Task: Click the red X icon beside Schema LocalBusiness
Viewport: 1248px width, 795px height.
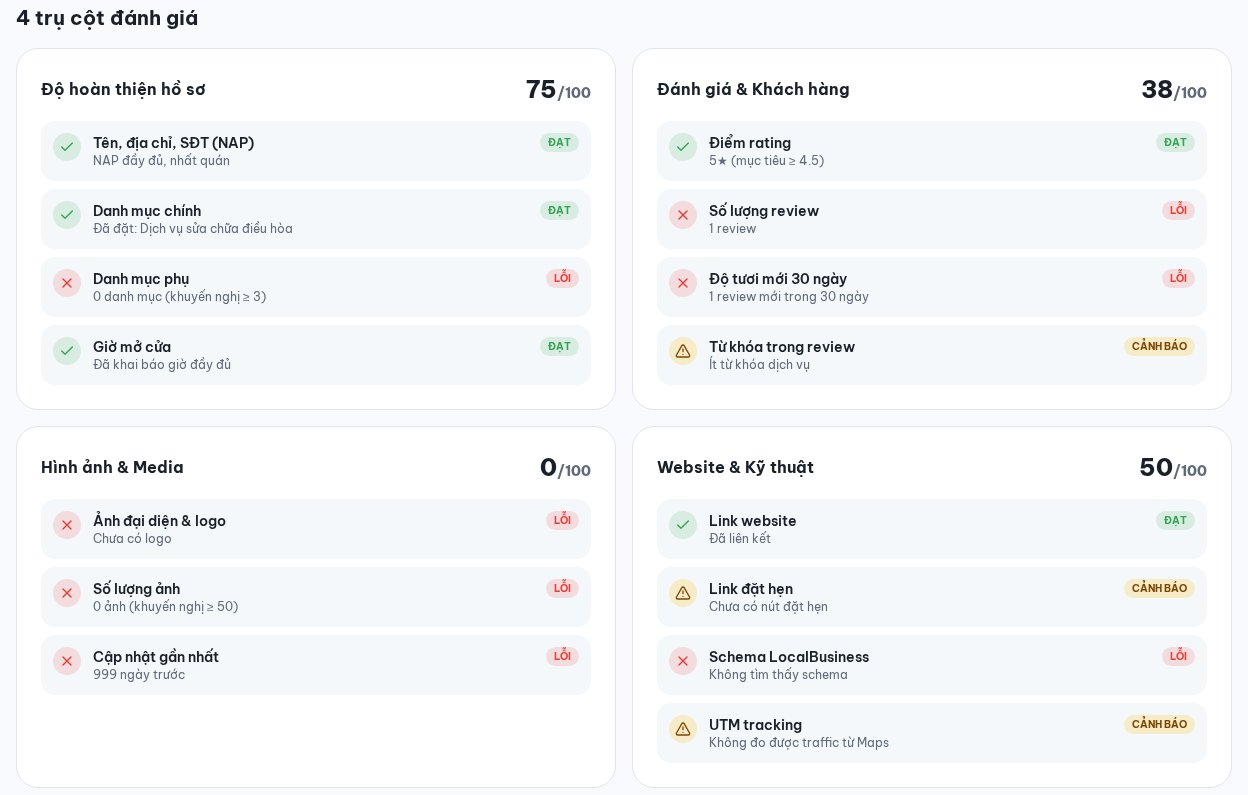Action: pyautogui.click(x=683, y=661)
